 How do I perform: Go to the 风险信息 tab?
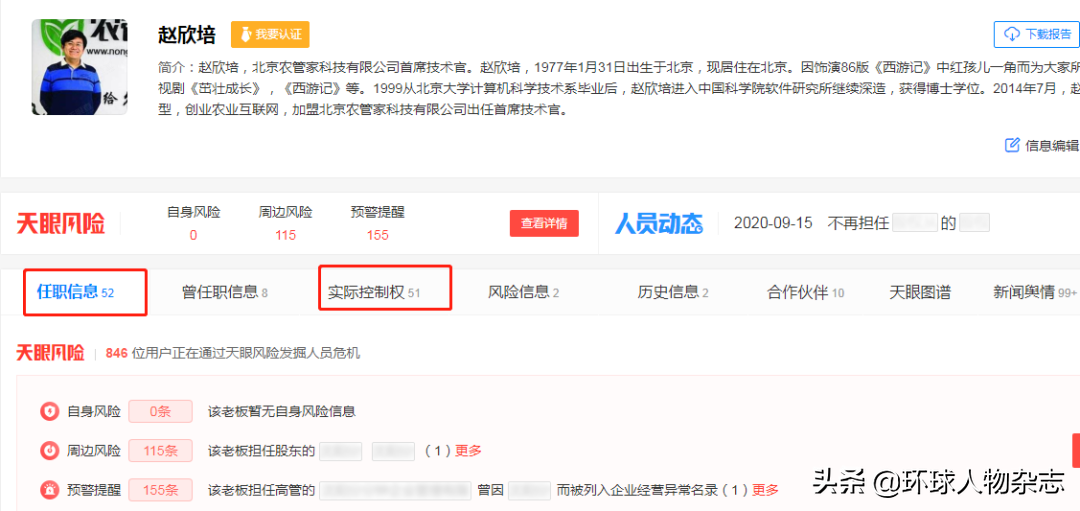(523, 292)
